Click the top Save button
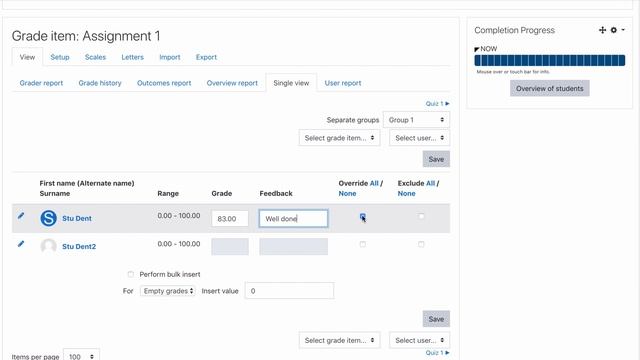The width and height of the screenshot is (640, 360). click(436, 159)
